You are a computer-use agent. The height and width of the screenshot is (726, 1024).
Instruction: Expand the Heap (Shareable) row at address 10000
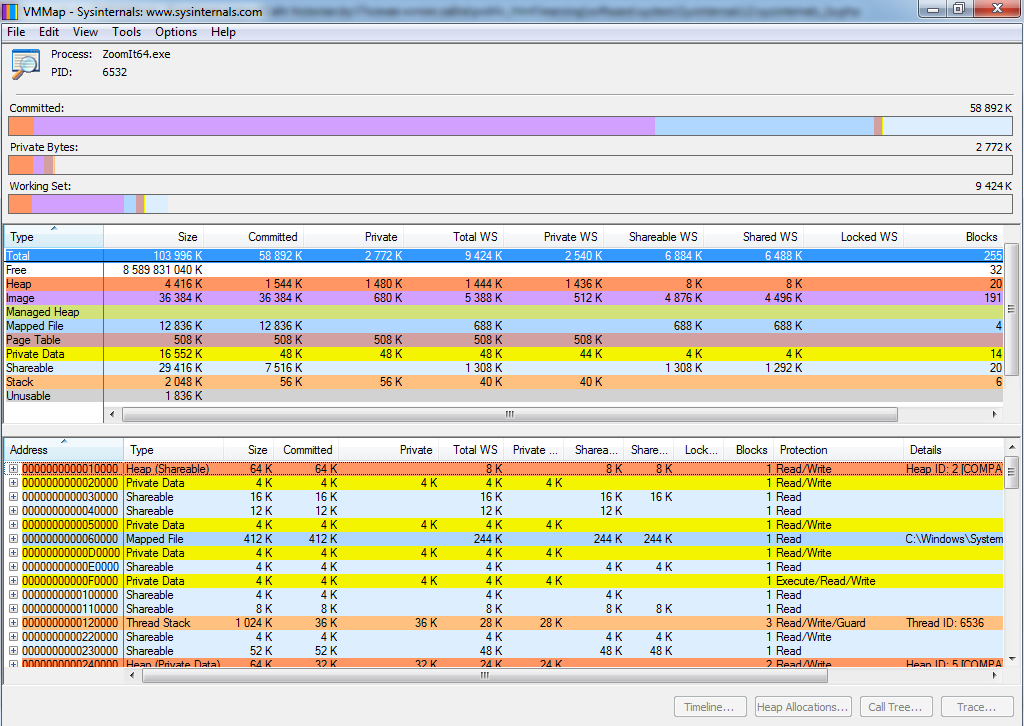pos(13,469)
